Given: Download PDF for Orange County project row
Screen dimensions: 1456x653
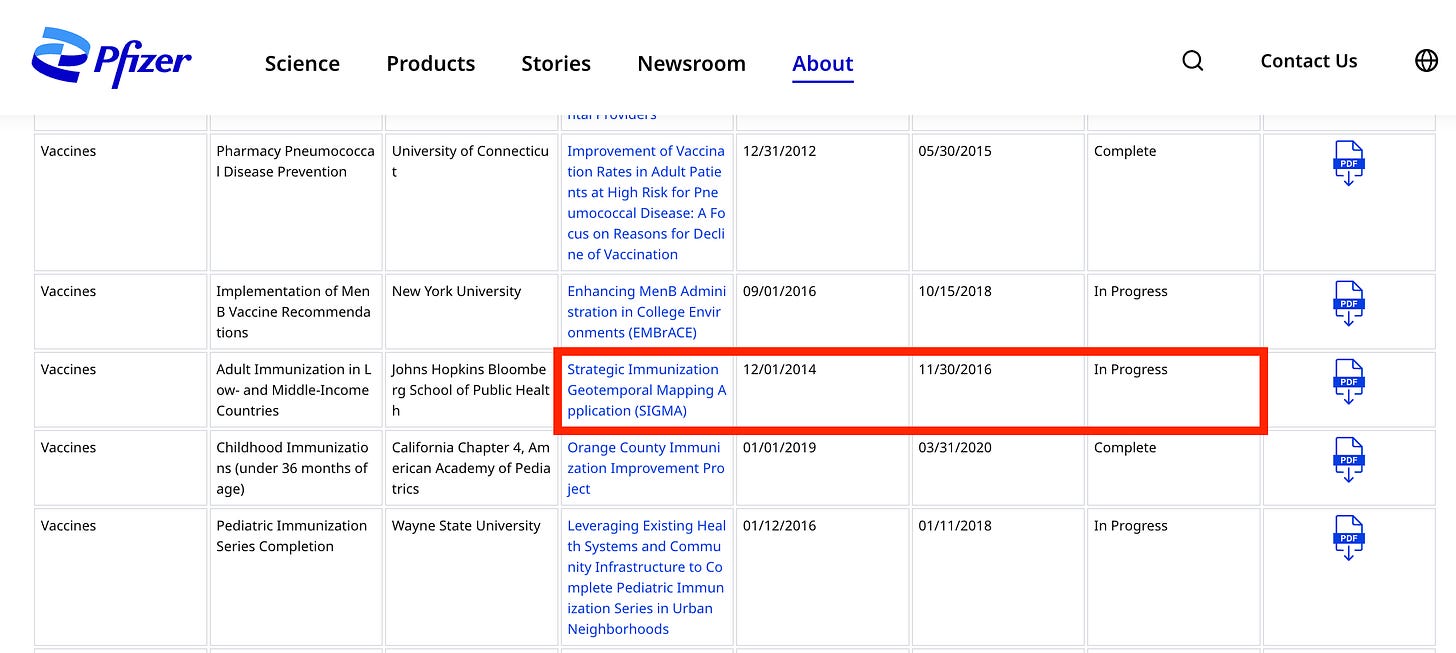Looking at the screenshot, I should click(1348, 460).
